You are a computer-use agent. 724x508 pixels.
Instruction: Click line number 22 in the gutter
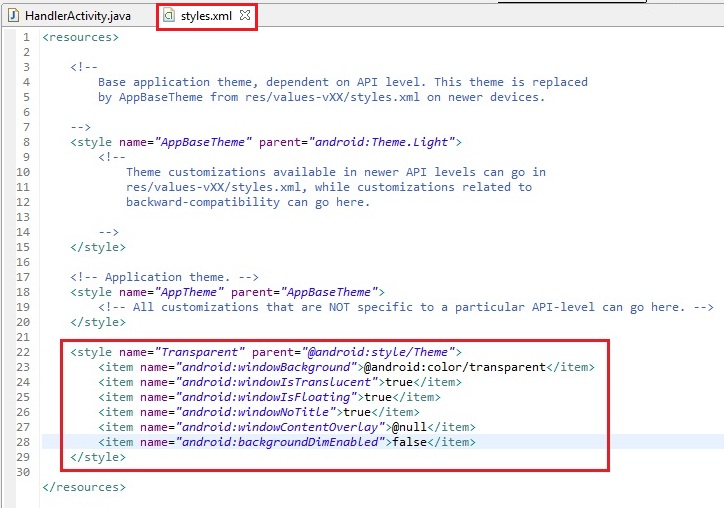pyautogui.click(x=23, y=352)
